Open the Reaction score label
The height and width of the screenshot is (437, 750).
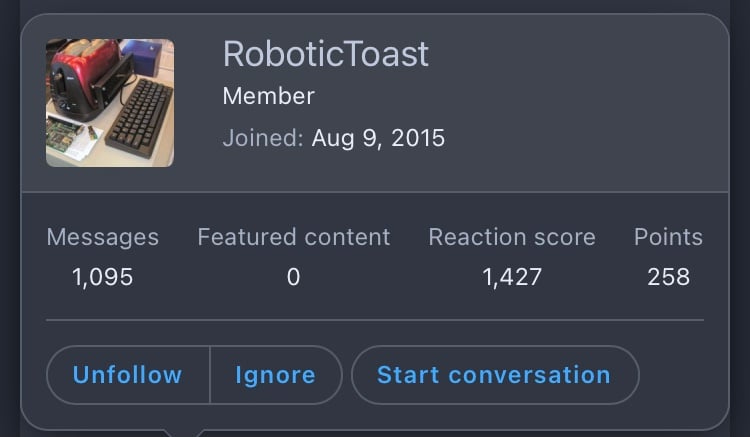point(512,237)
